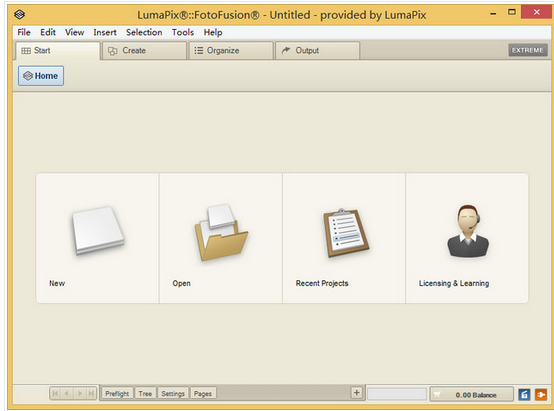
Task: Click the plus icon in bottom bar
Action: [x=356, y=393]
